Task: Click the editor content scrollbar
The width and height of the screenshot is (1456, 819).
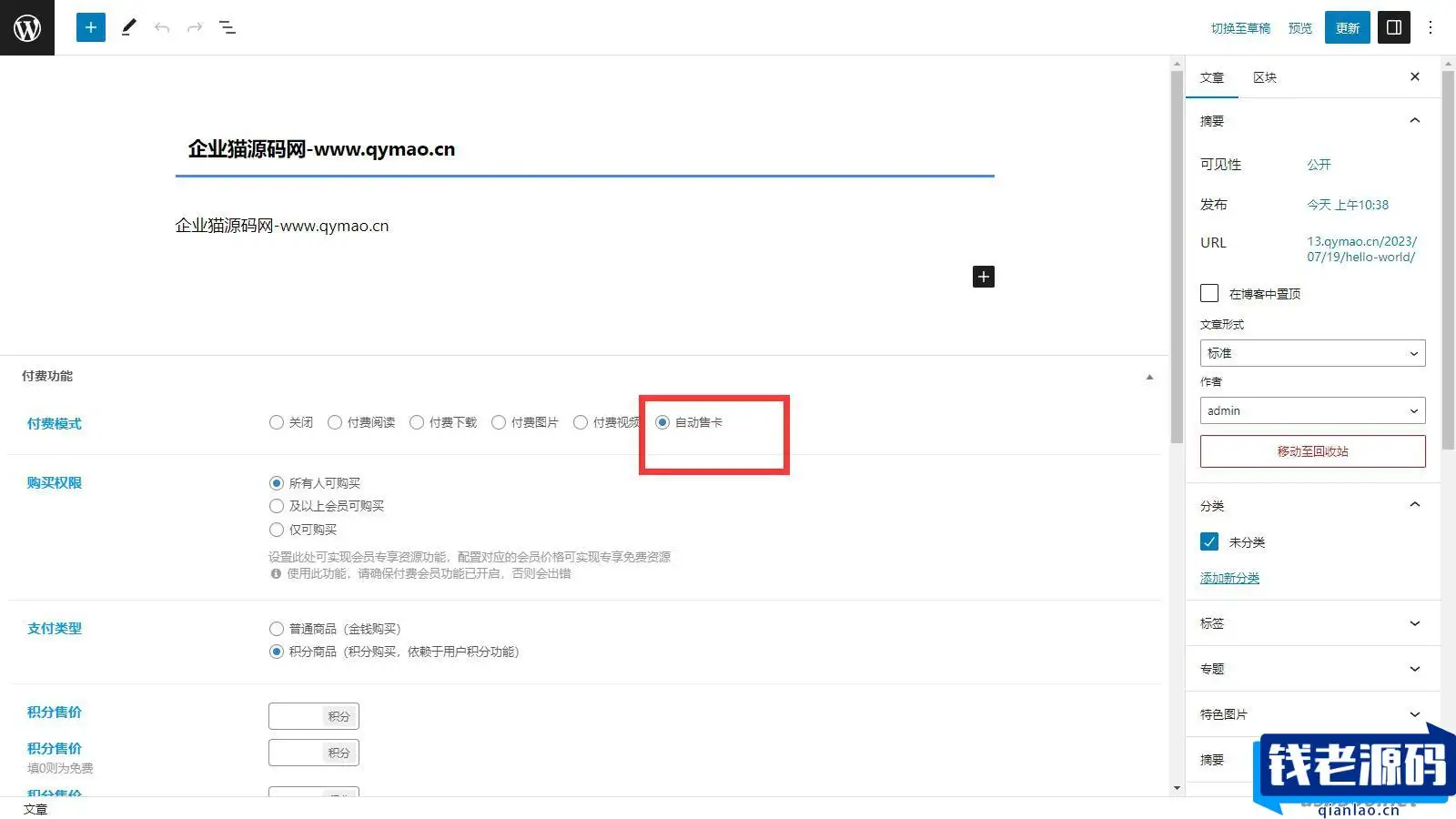Action: pos(1177,257)
